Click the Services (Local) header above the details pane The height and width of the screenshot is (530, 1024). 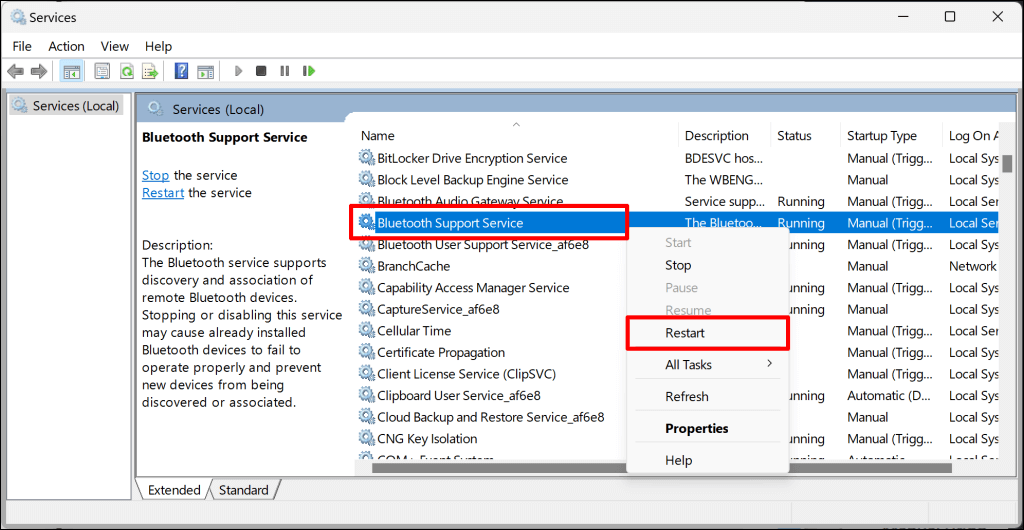click(218, 109)
